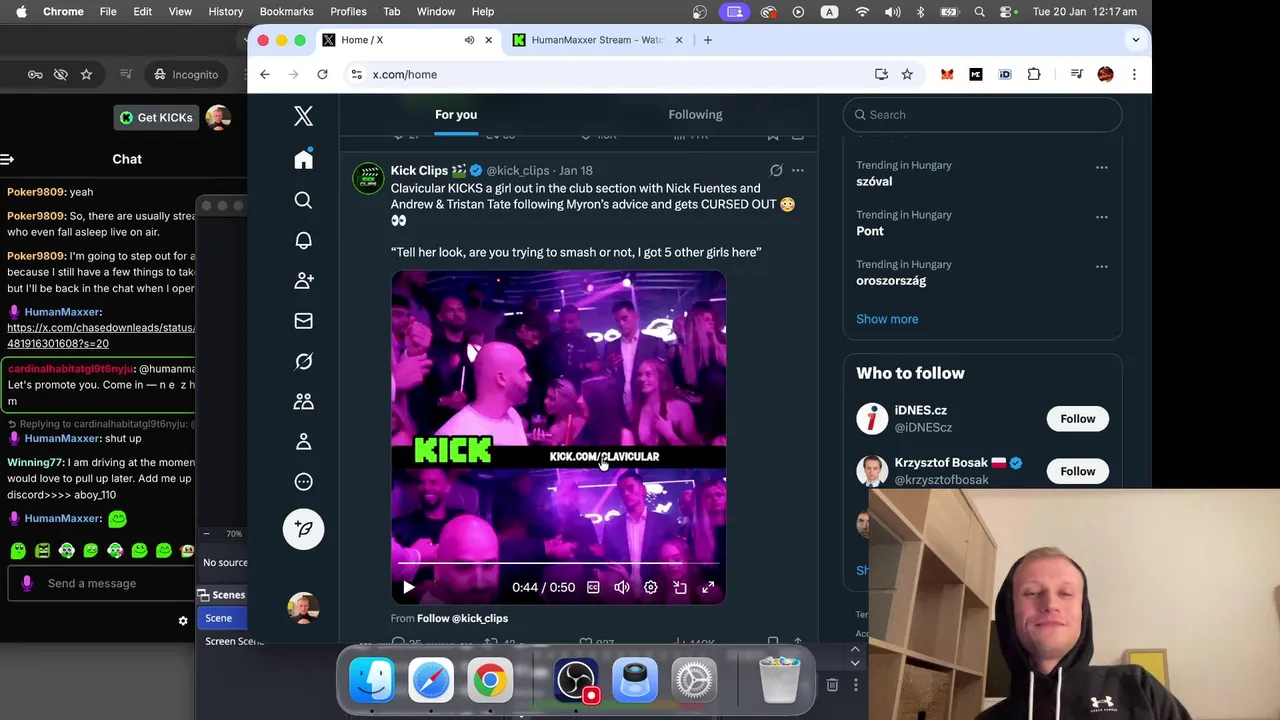The image size is (1280, 720).
Task: Go back in Chrome
Action: tap(264, 74)
